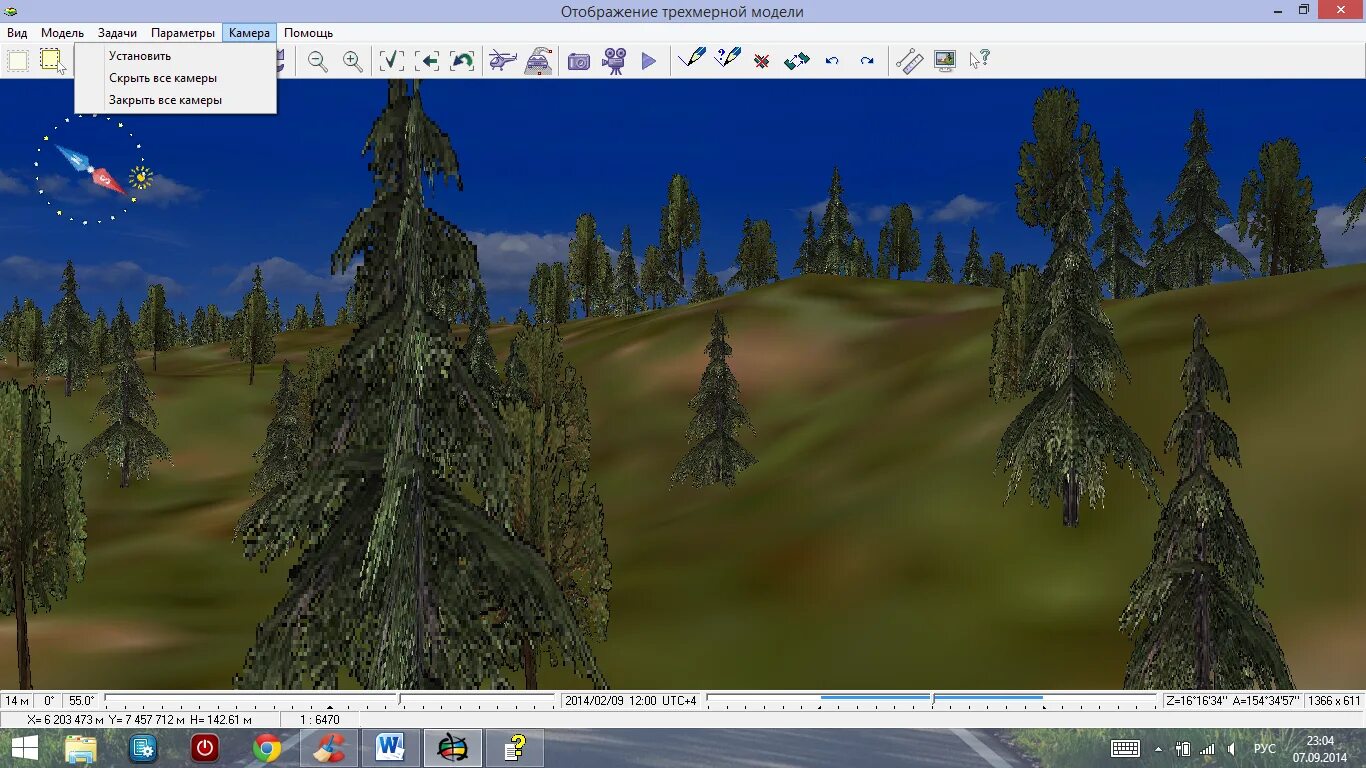Viewport: 1366px width, 768px height.
Task: Select the dashed-rectangle selection tool with cursor
Action: click(52, 61)
